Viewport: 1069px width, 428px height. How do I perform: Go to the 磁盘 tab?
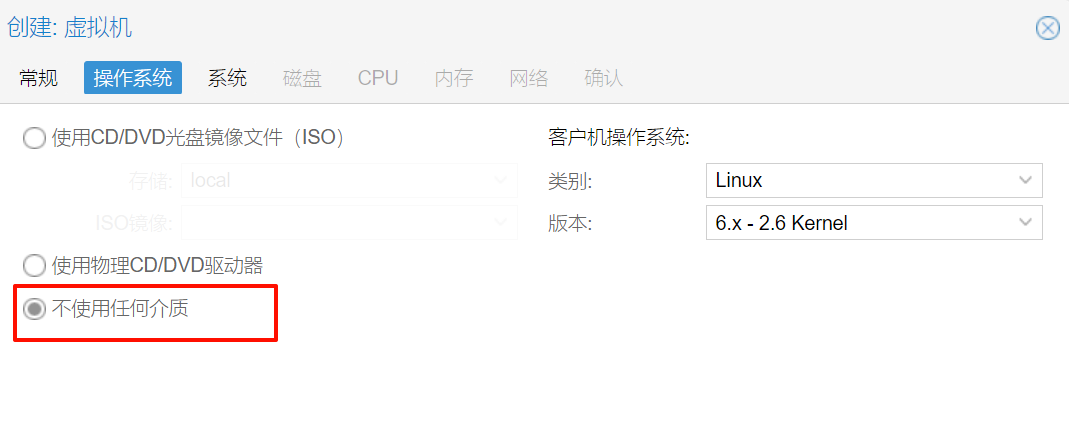coord(303,78)
